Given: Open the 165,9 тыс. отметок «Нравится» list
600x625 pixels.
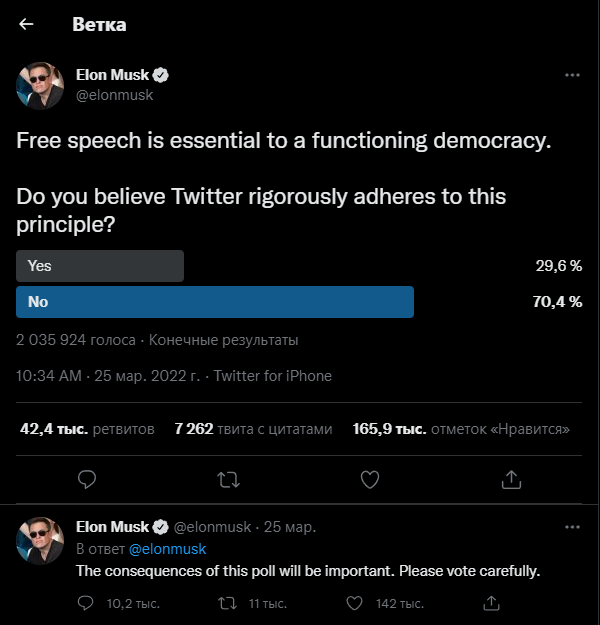Looking at the screenshot, I should pos(461,429).
